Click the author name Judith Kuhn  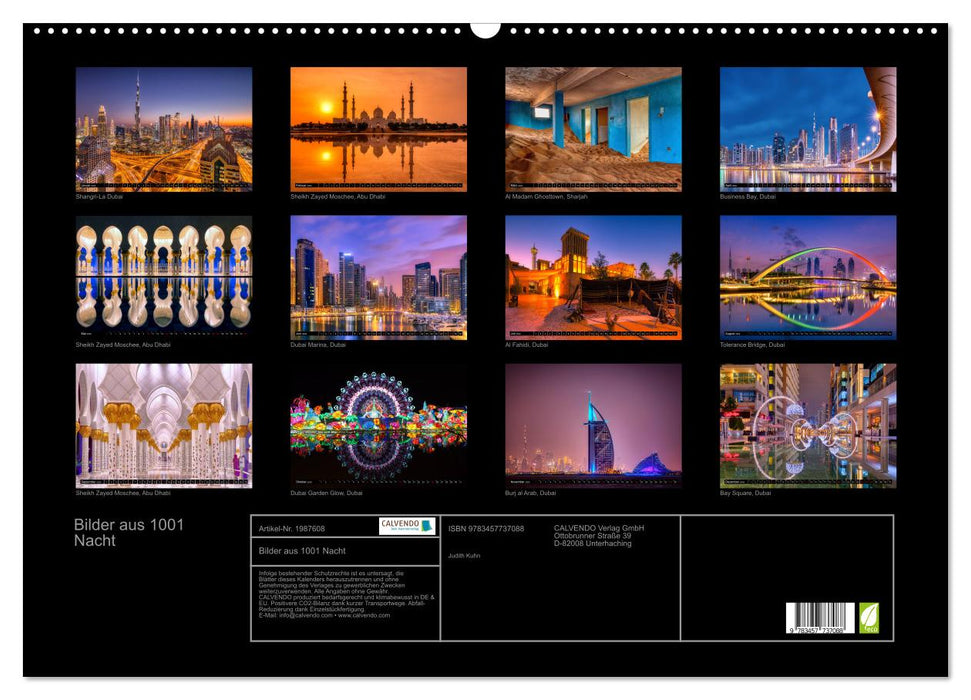pos(464,555)
